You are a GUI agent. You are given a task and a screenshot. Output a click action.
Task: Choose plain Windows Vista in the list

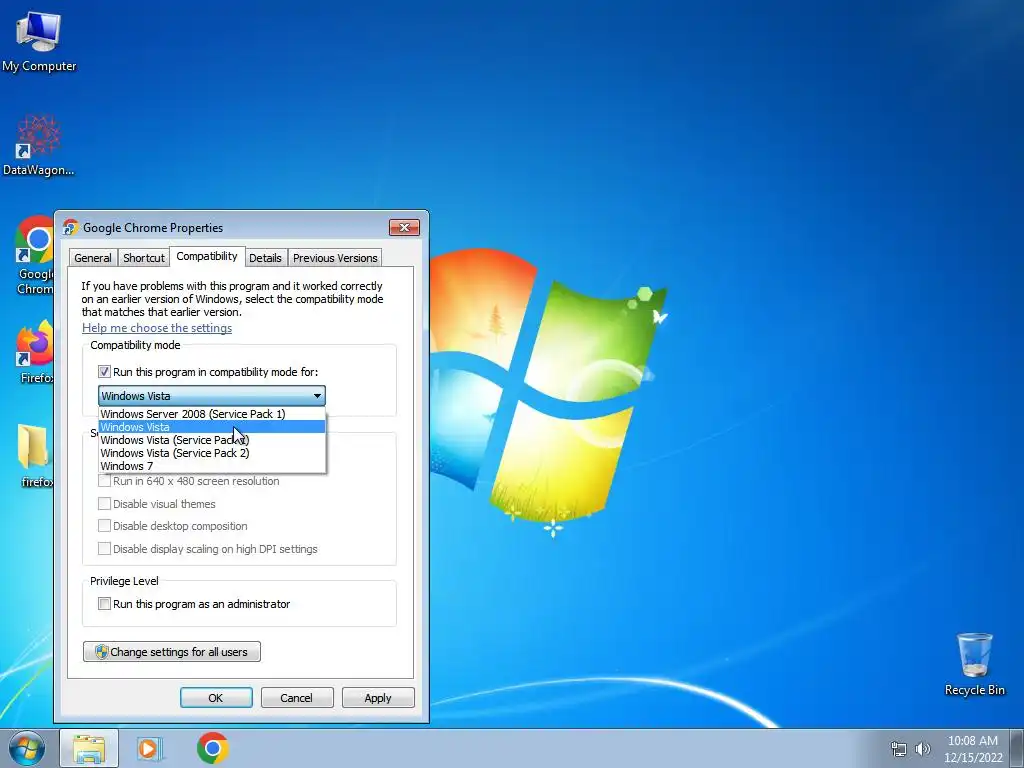pyautogui.click(x=212, y=427)
